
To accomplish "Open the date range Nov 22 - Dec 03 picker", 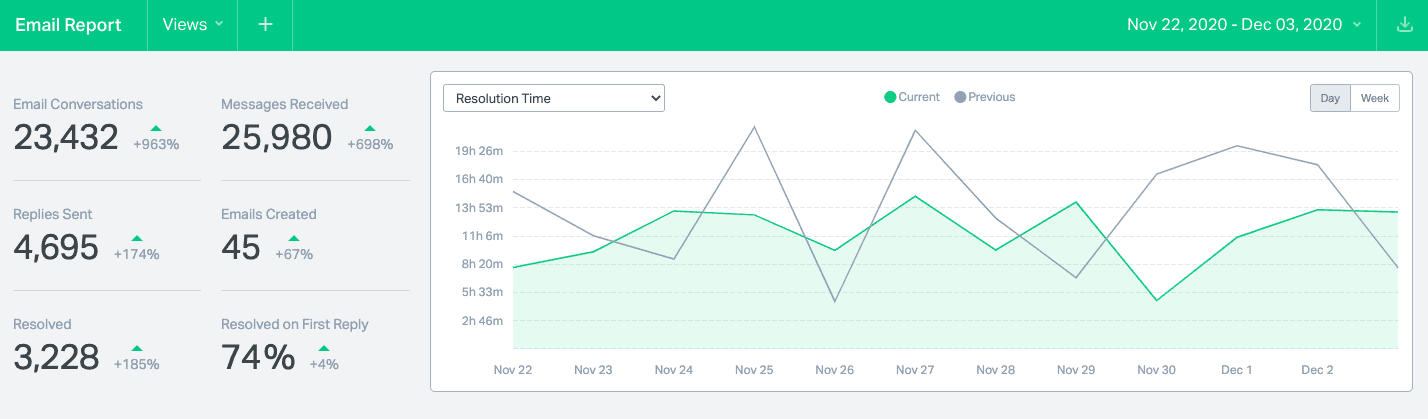I will 1244,25.
